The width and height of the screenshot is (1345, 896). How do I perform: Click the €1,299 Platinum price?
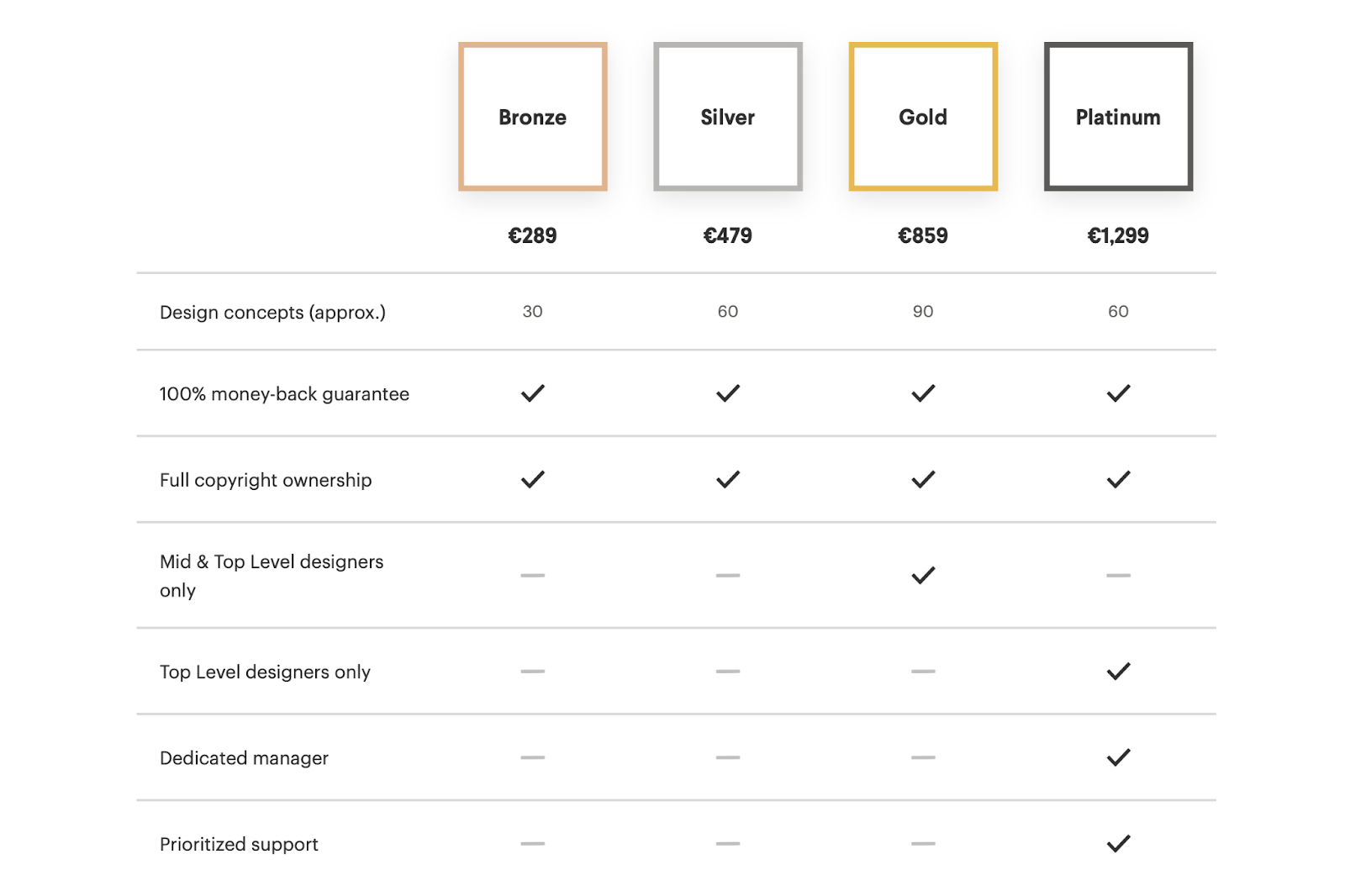(x=1117, y=235)
